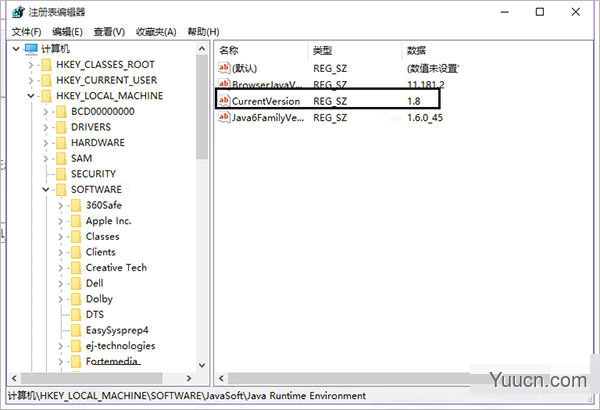Expand the Clients arrow
600x410 pixels.
tap(60, 252)
